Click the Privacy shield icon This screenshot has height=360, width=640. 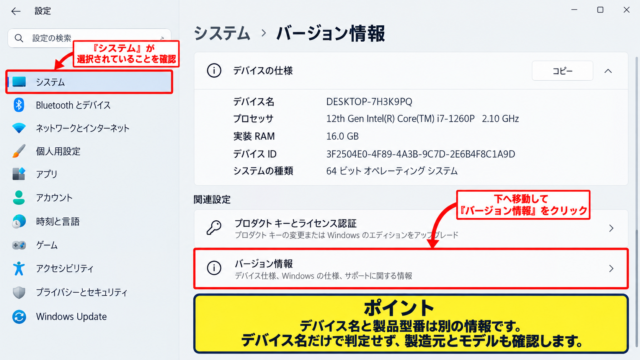[x=19, y=292]
